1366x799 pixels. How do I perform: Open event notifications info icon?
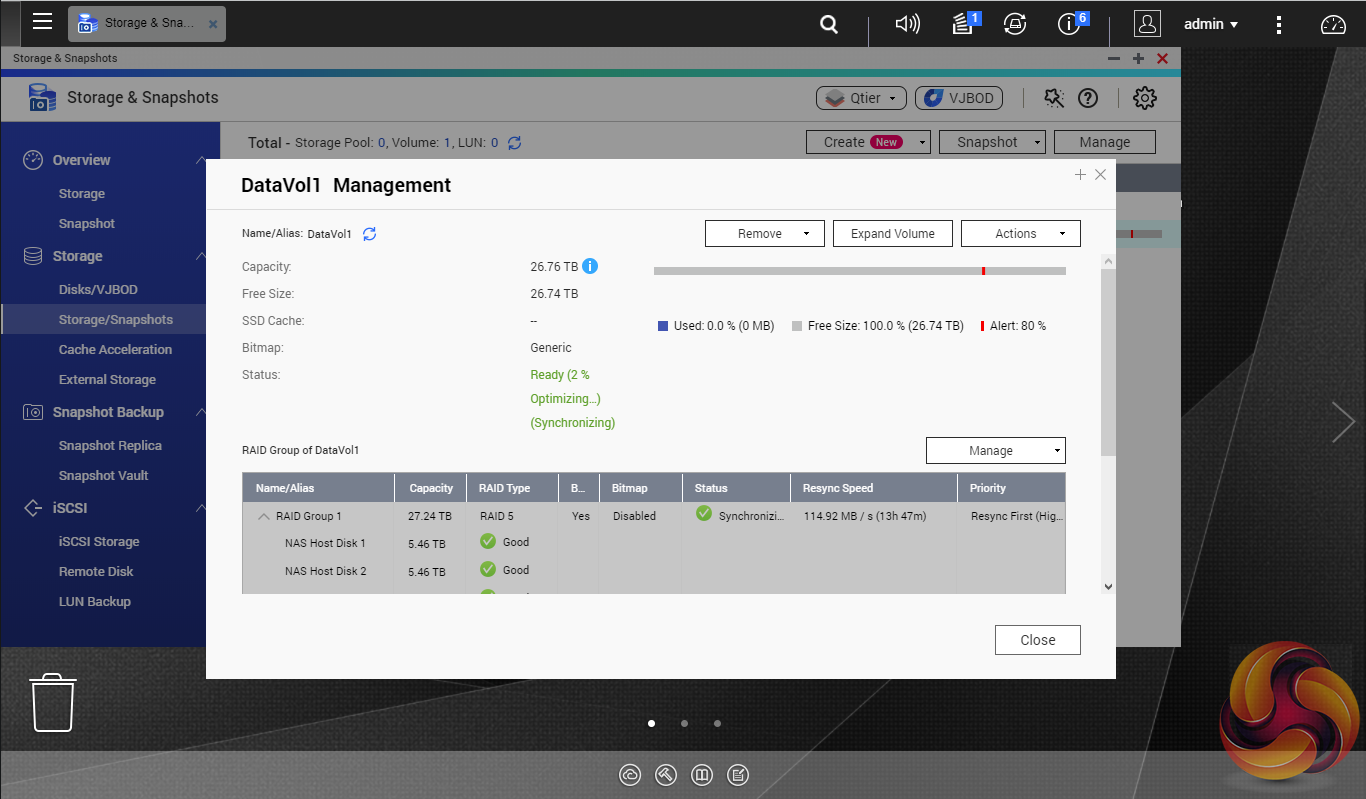(1070, 24)
